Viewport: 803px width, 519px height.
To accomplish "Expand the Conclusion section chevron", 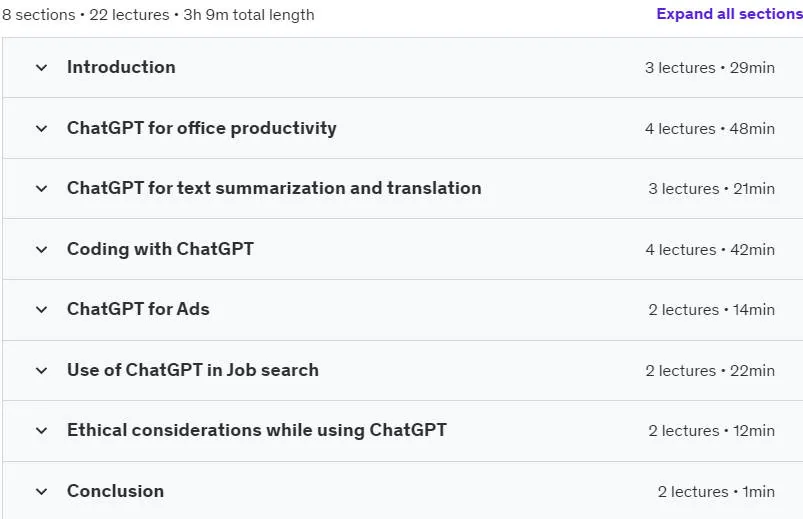I will [41, 492].
